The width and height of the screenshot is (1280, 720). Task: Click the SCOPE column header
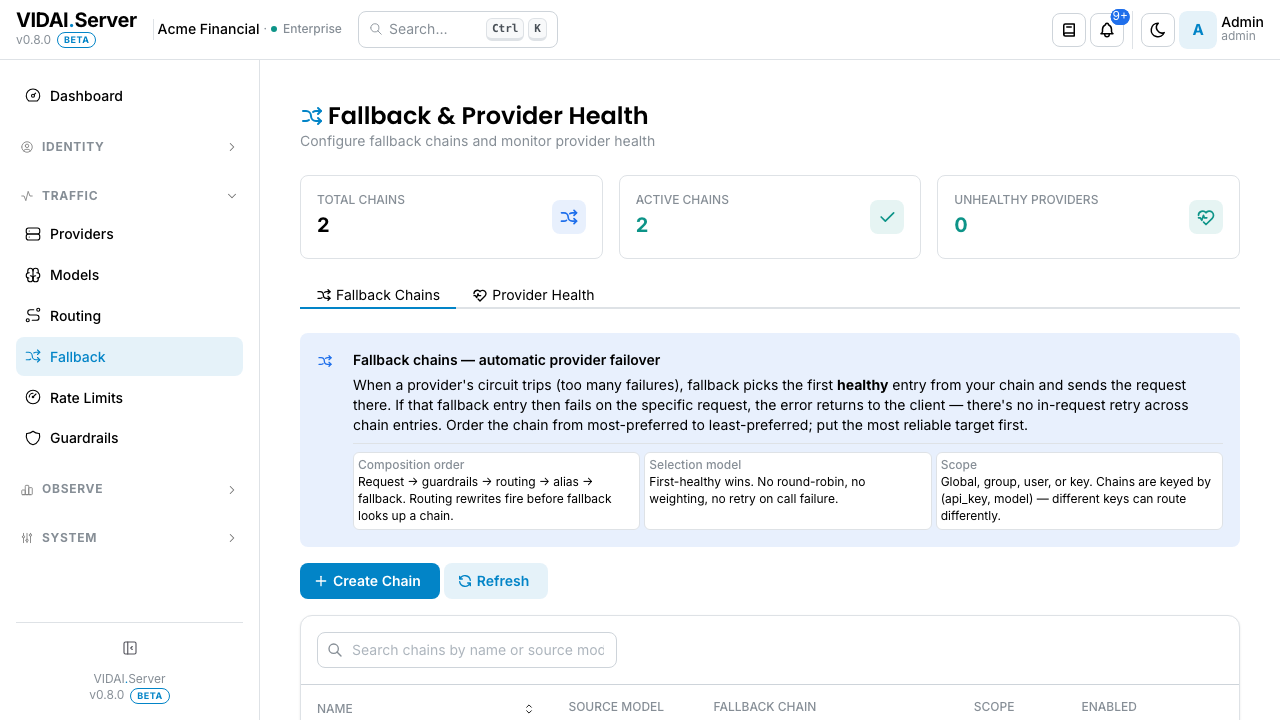(x=994, y=707)
